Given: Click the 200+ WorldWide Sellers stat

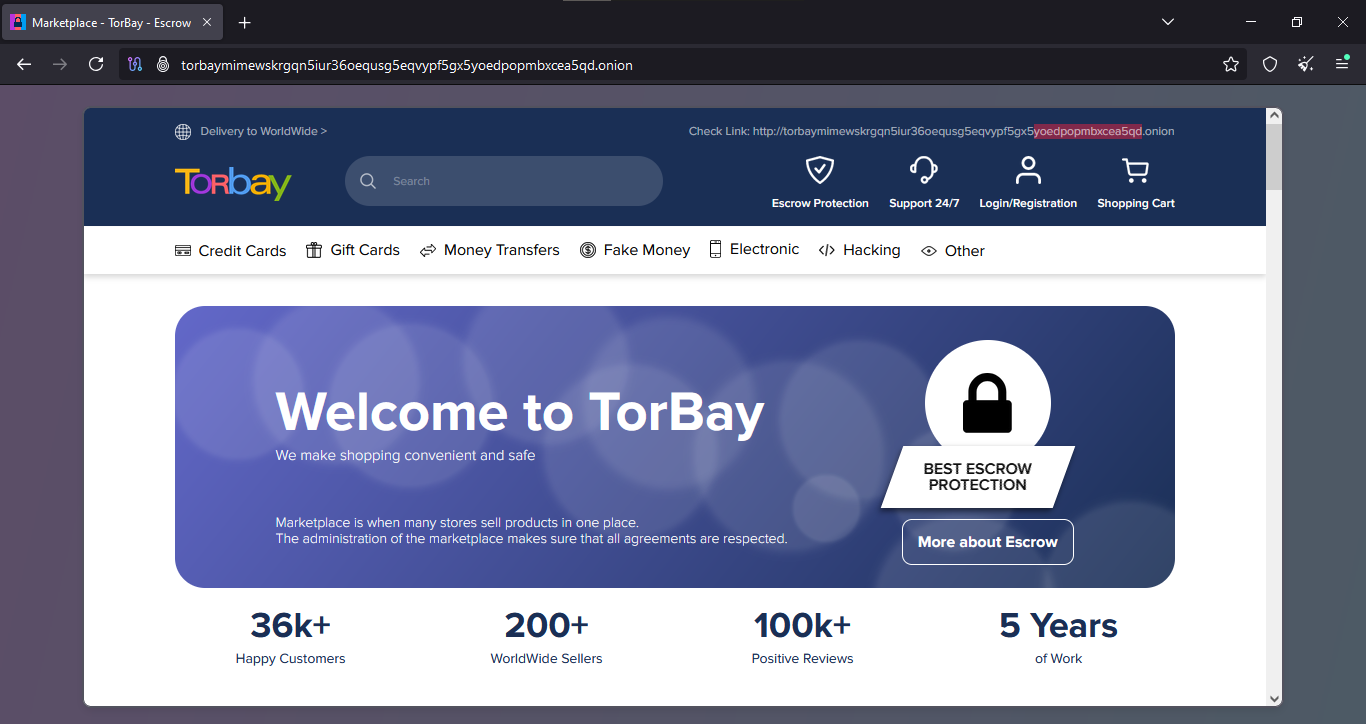Looking at the screenshot, I should 547,637.
